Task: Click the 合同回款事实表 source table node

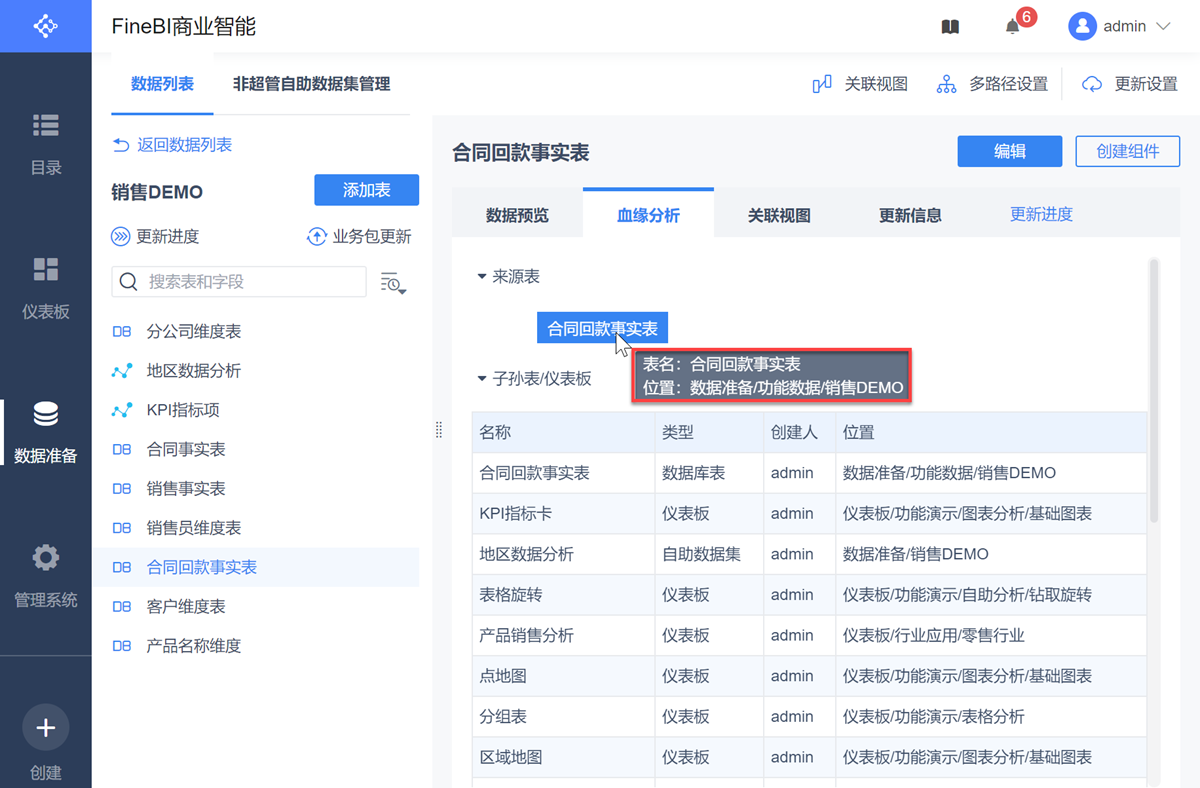Action: [602, 328]
